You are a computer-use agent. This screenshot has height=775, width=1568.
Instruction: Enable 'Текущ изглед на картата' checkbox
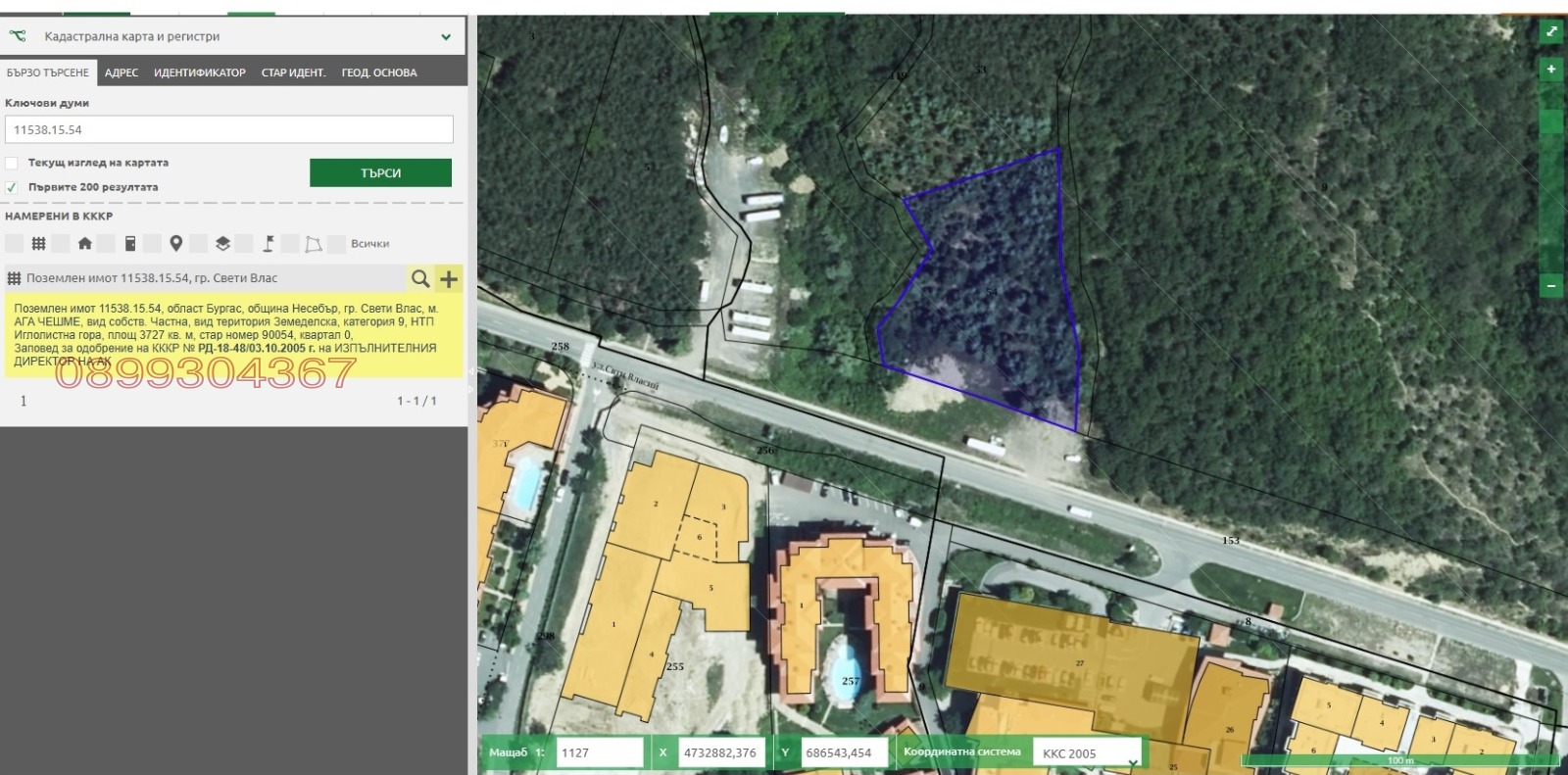pyautogui.click(x=12, y=163)
